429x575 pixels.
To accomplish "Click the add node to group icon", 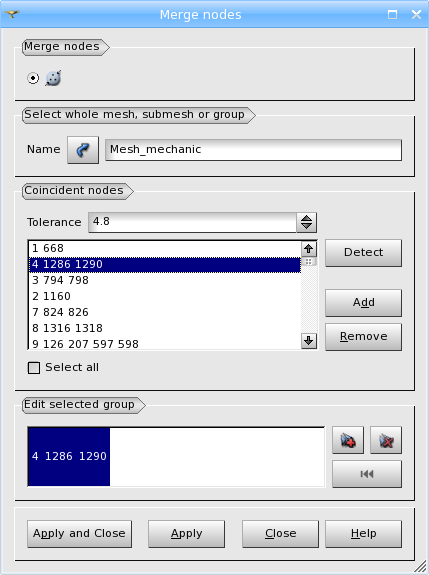I will pyautogui.click(x=348, y=440).
